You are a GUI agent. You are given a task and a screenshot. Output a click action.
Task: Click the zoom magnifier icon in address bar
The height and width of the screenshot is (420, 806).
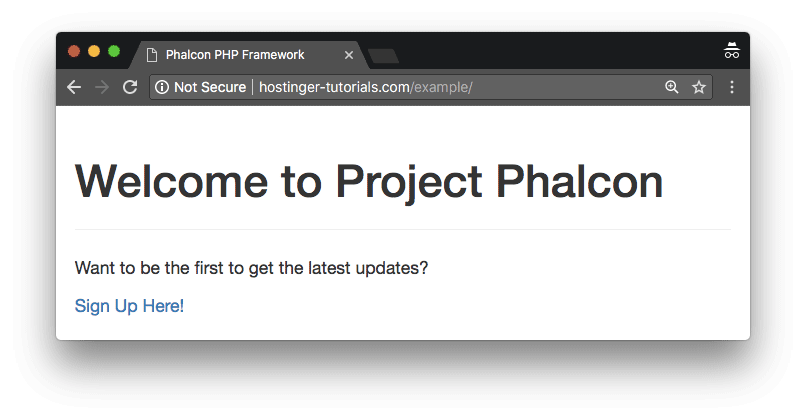(x=672, y=88)
